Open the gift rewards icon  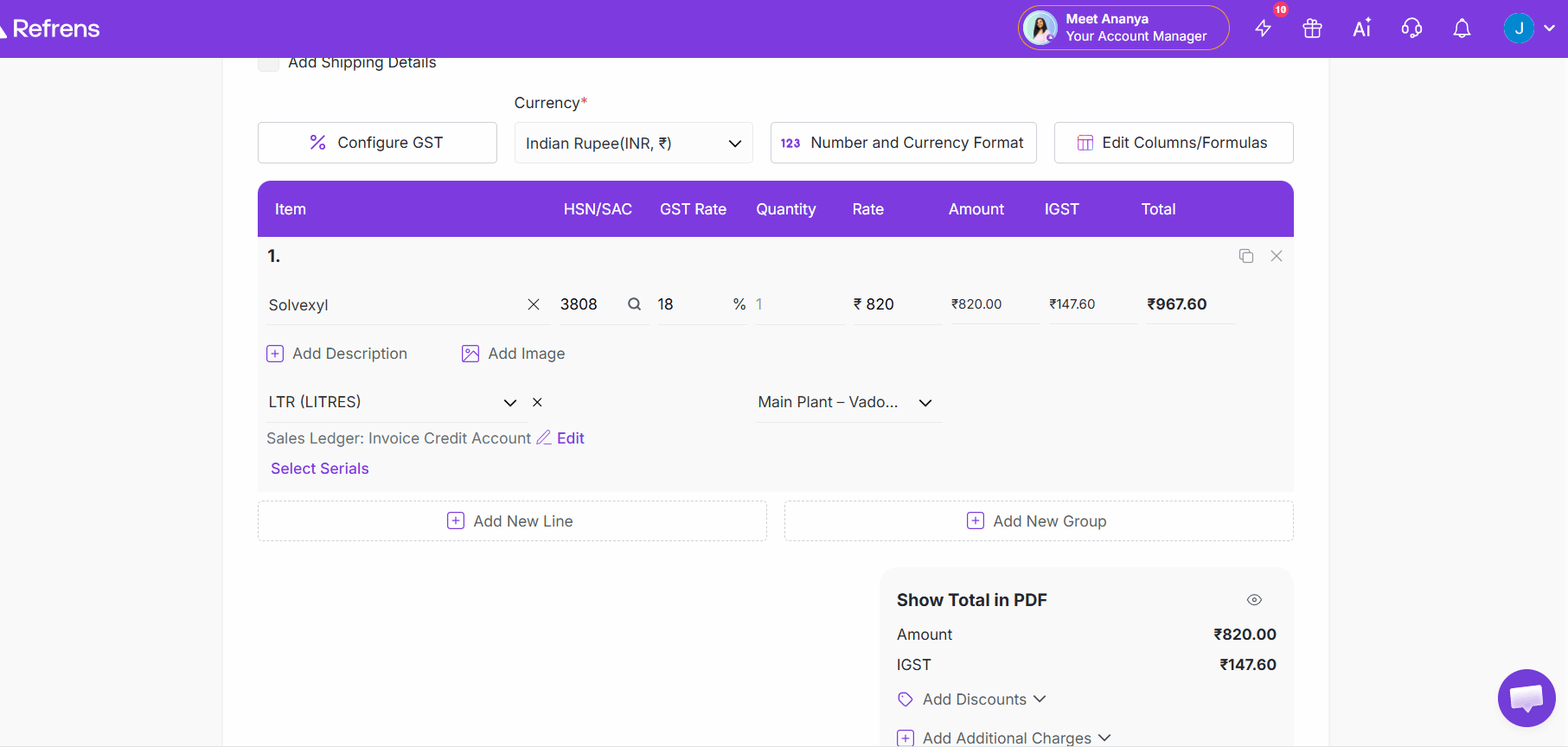point(1312,29)
